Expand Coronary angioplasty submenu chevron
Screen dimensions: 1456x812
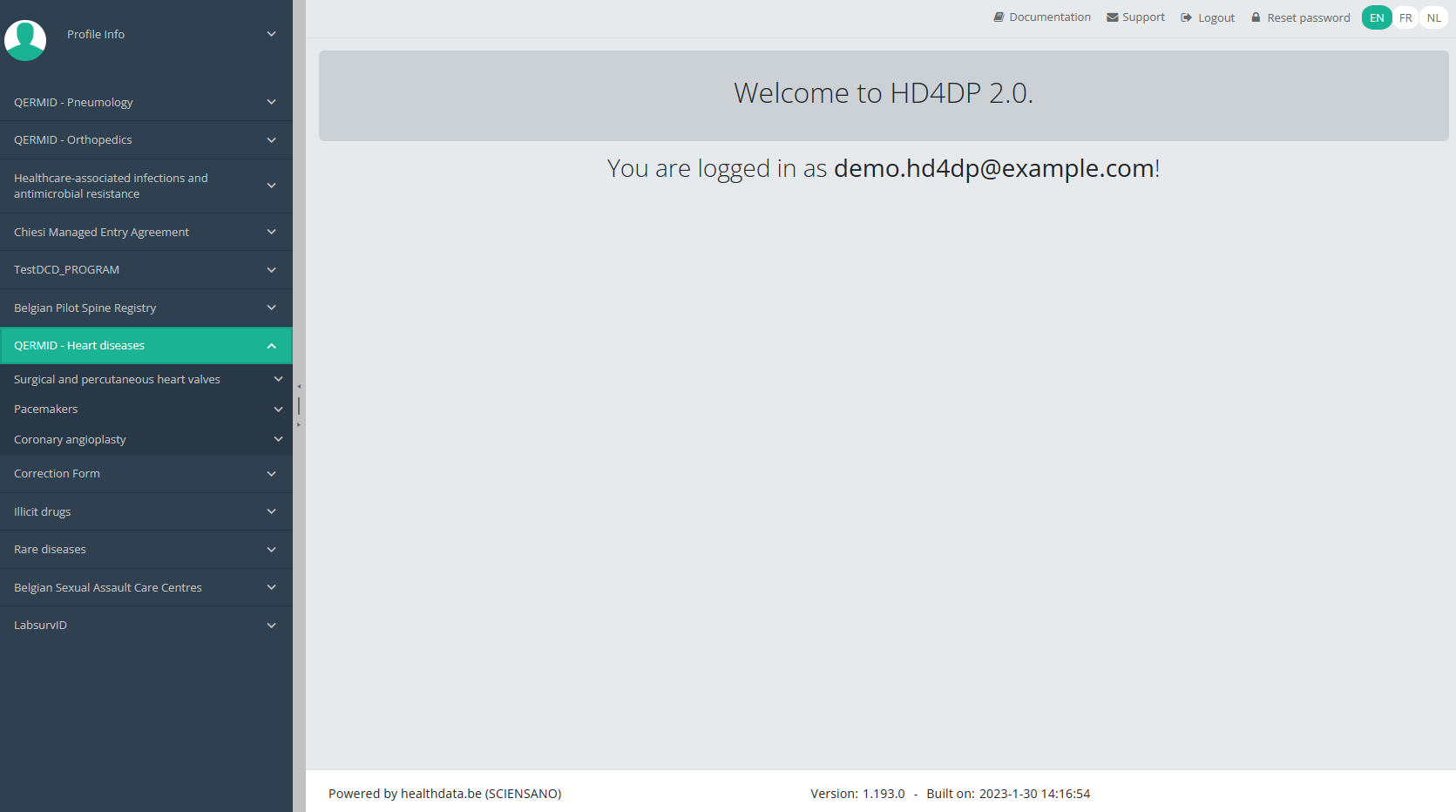tap(278, 439)
